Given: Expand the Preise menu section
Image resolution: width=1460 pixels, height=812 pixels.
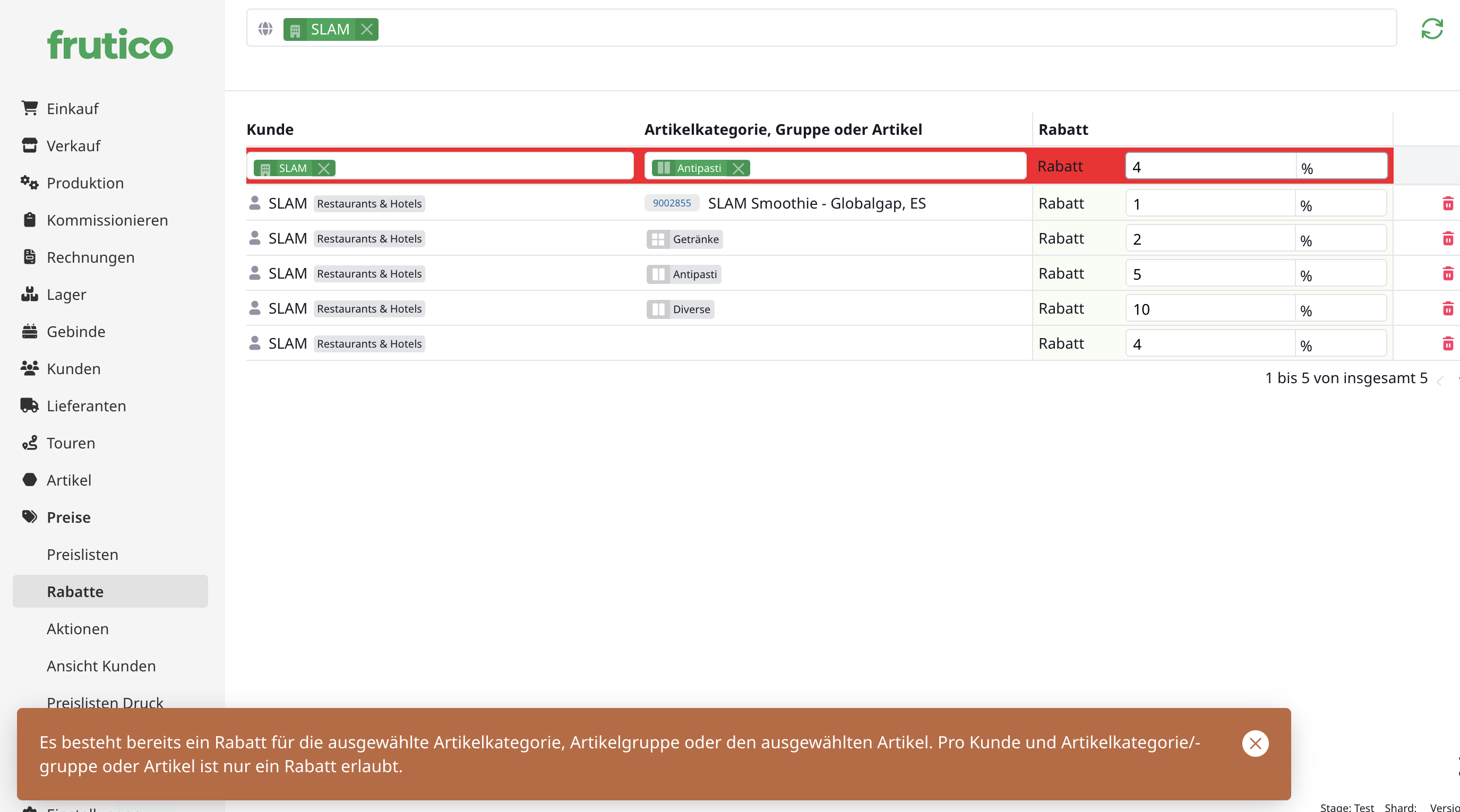Looking at the screenshot, I should pyautogui.click(x=68, y=517).
